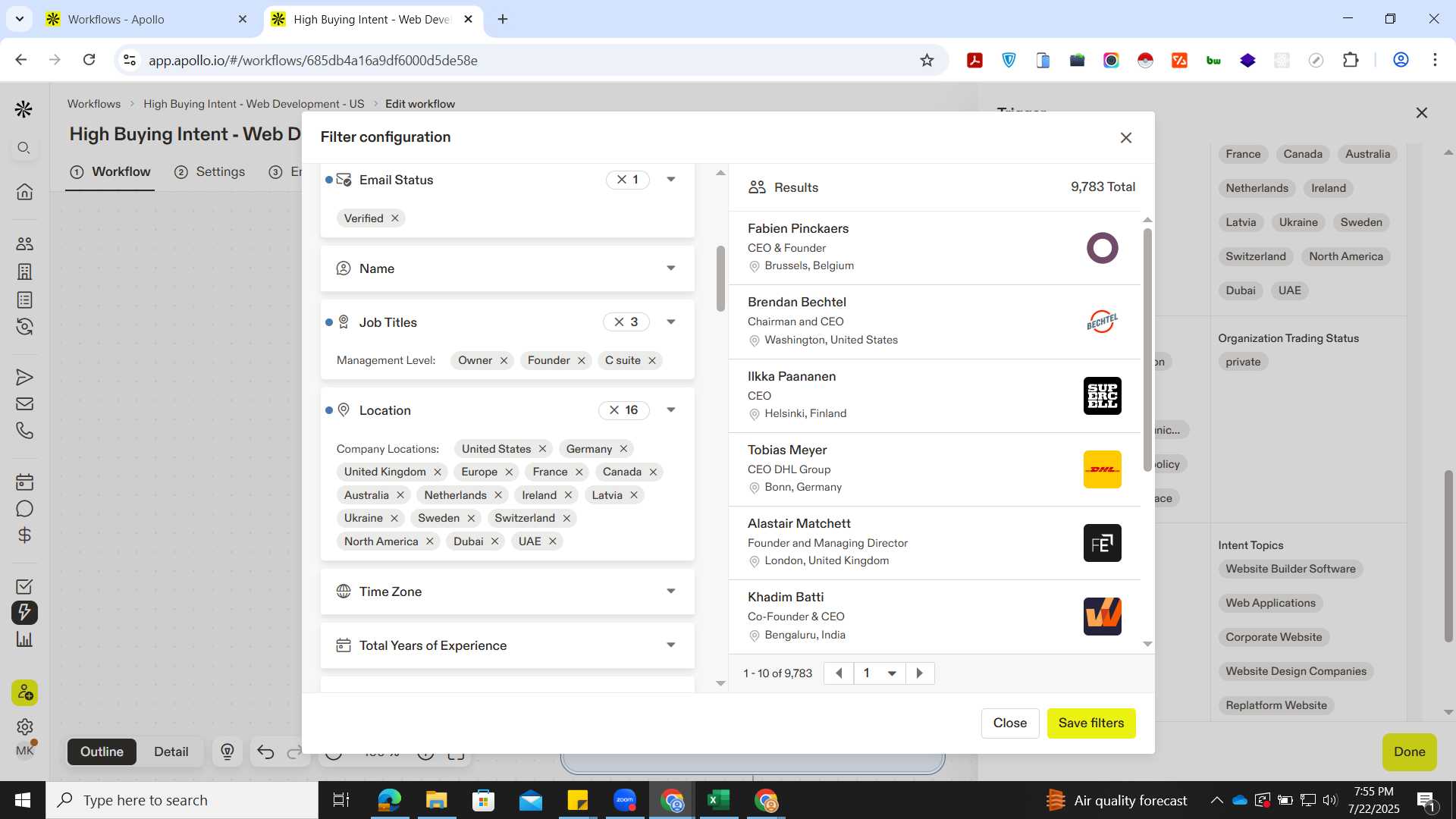
Task: Open Meetings calendar icon in sidebar
Action: (24, 482)
